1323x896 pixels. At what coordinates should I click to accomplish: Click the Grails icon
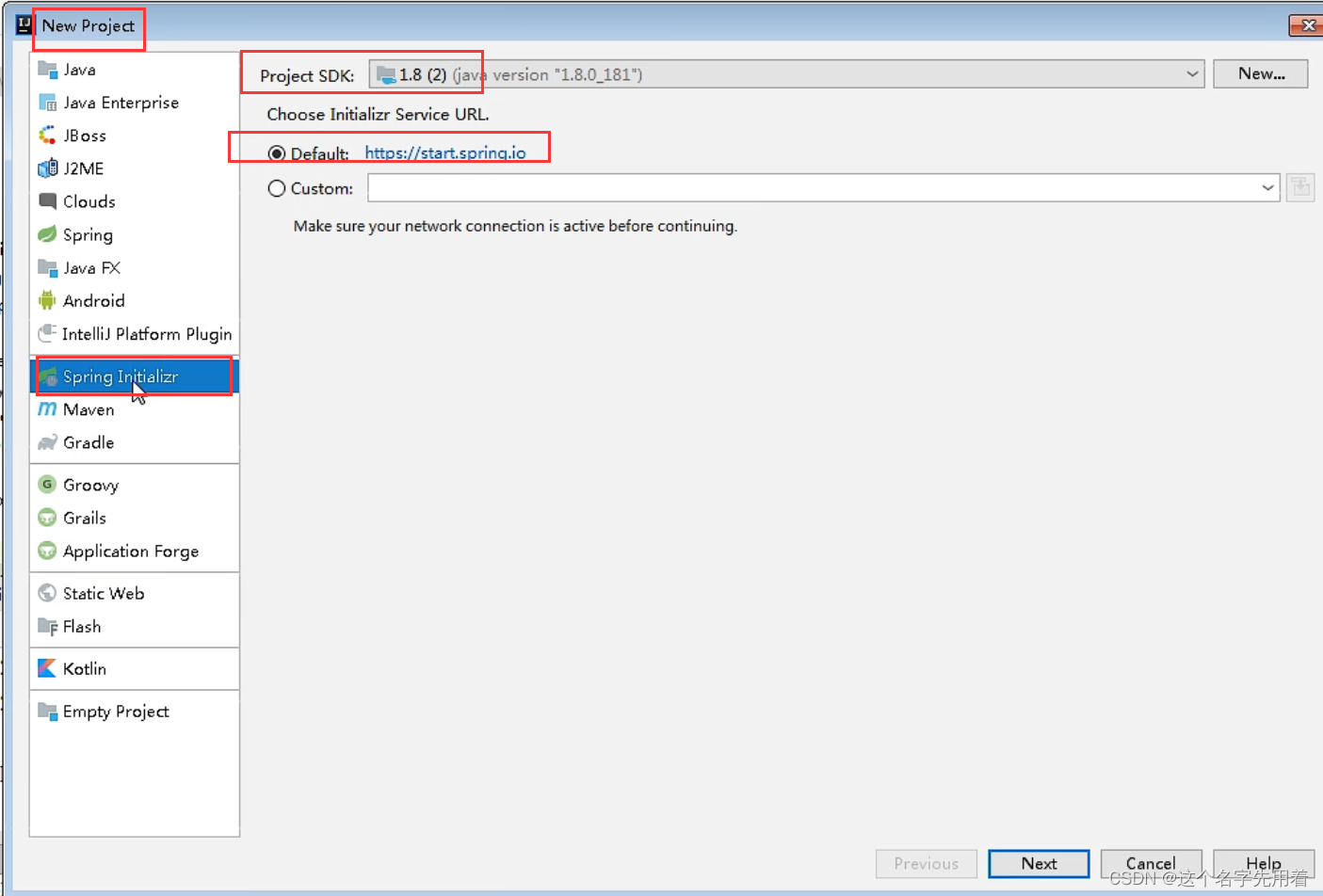(x=47, y=518)
